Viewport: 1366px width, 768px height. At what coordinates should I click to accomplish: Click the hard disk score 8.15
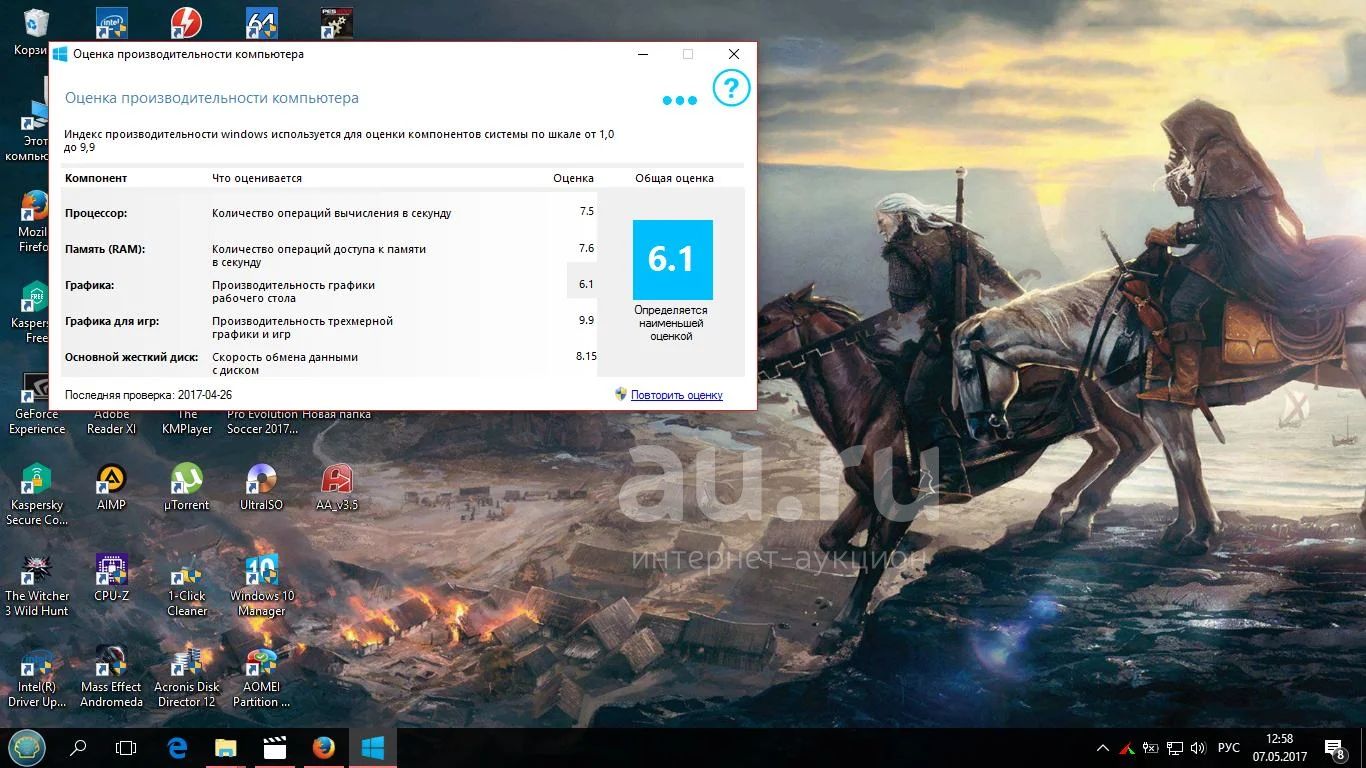pos(586,356)
